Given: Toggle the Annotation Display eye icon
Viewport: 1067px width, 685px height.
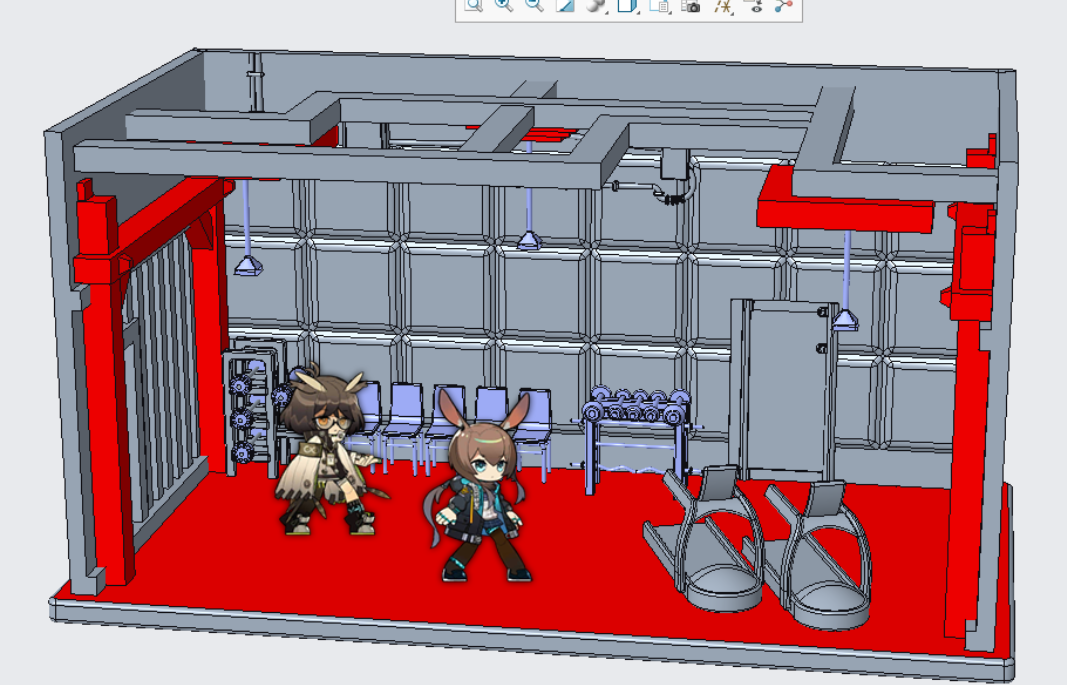Looking at the screenshot, I should point(755,5).
